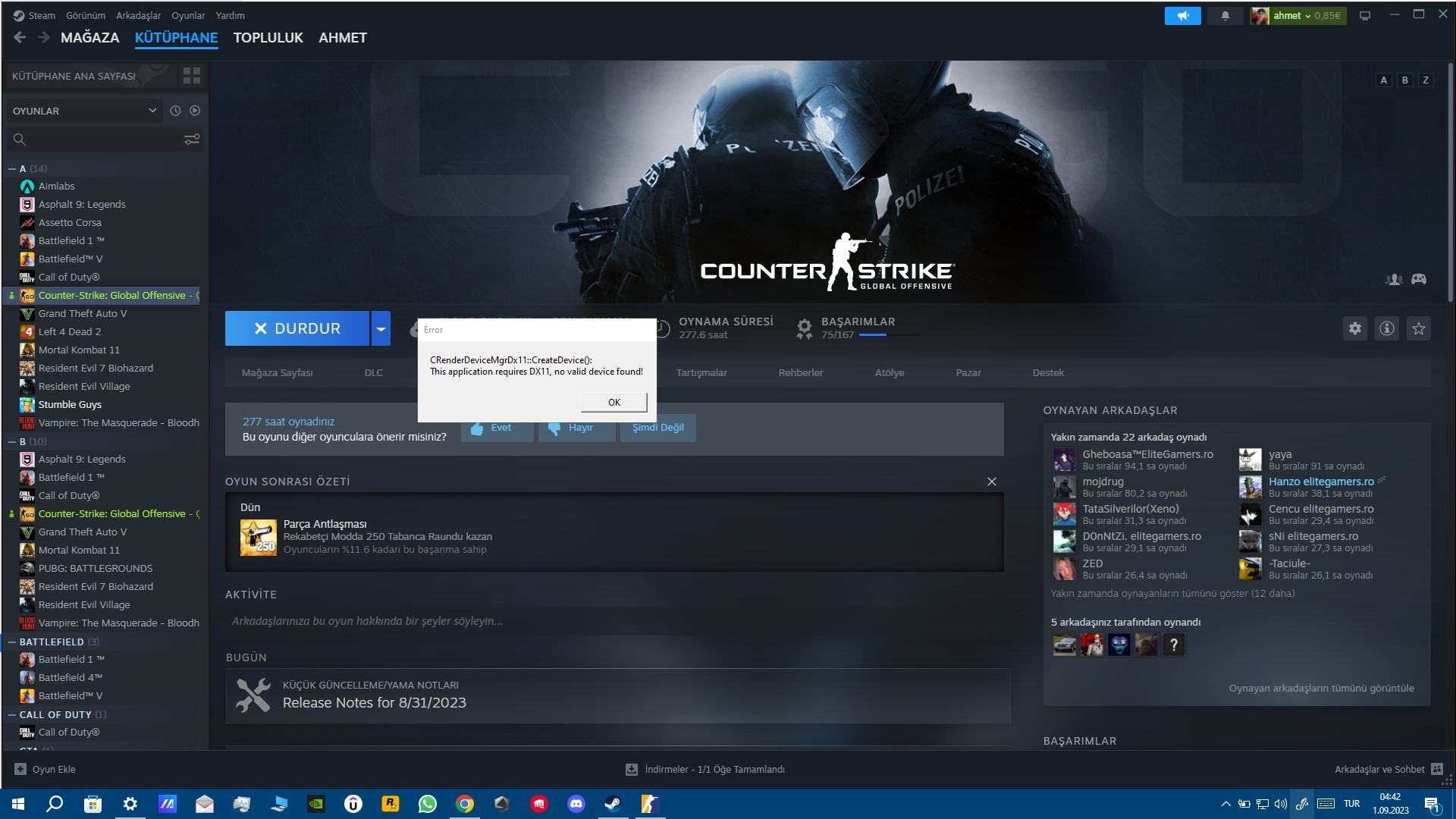
Task: Collapse the A category in library
Action: 12,169
